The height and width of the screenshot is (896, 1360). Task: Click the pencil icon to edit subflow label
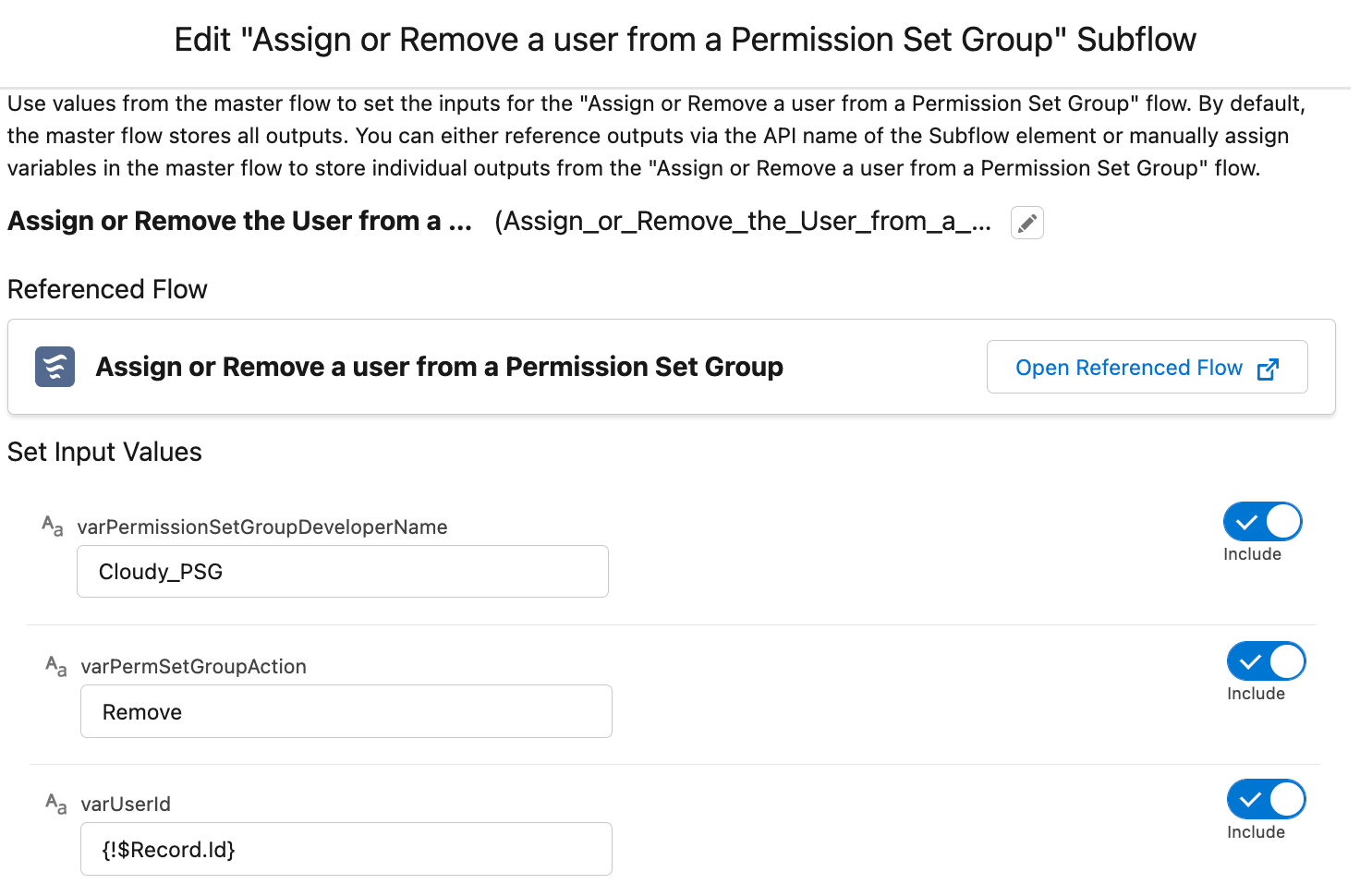1026,222
